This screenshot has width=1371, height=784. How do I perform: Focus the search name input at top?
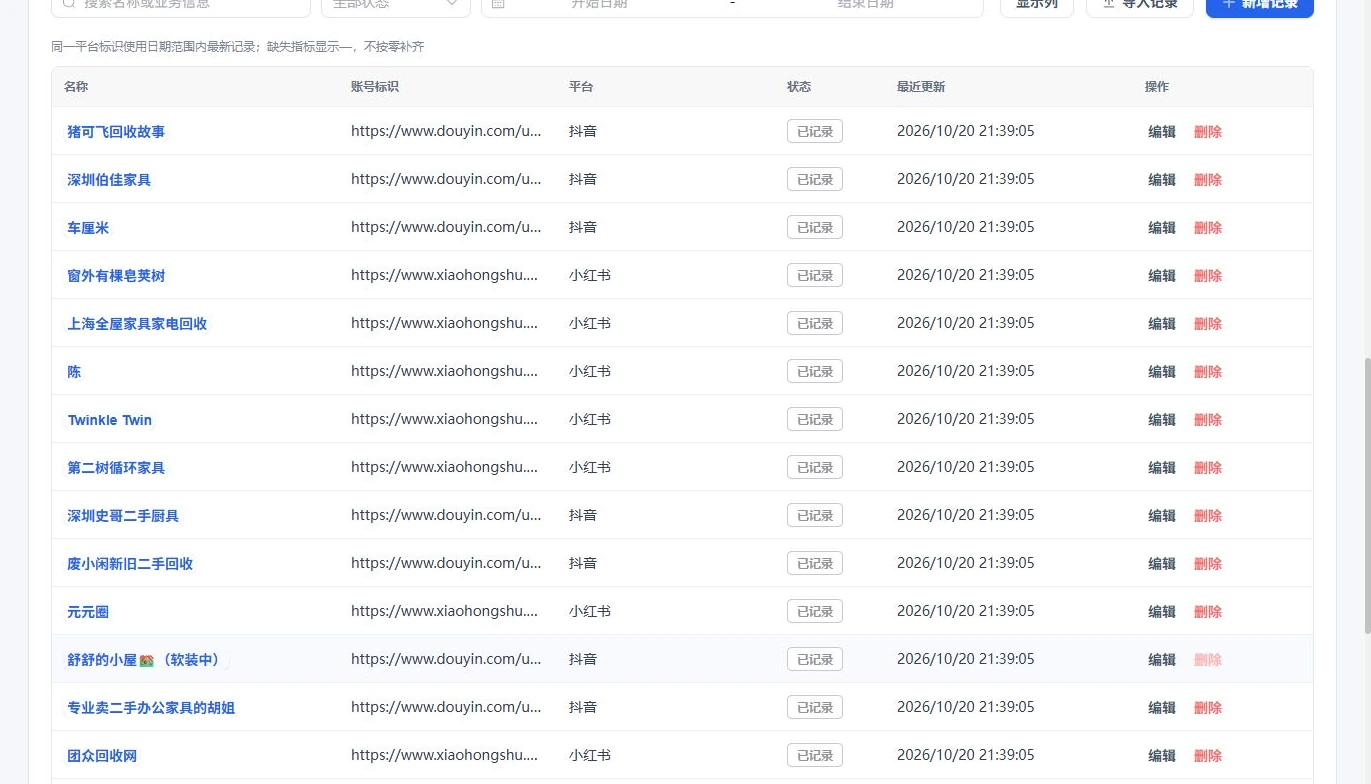tap(180, 4)
